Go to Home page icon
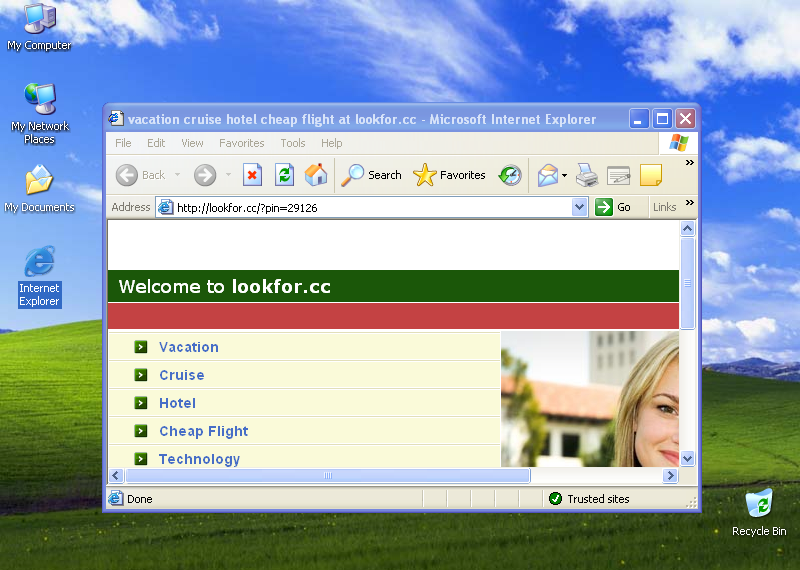Screen dimensions: 800x570 coord(316,175)
